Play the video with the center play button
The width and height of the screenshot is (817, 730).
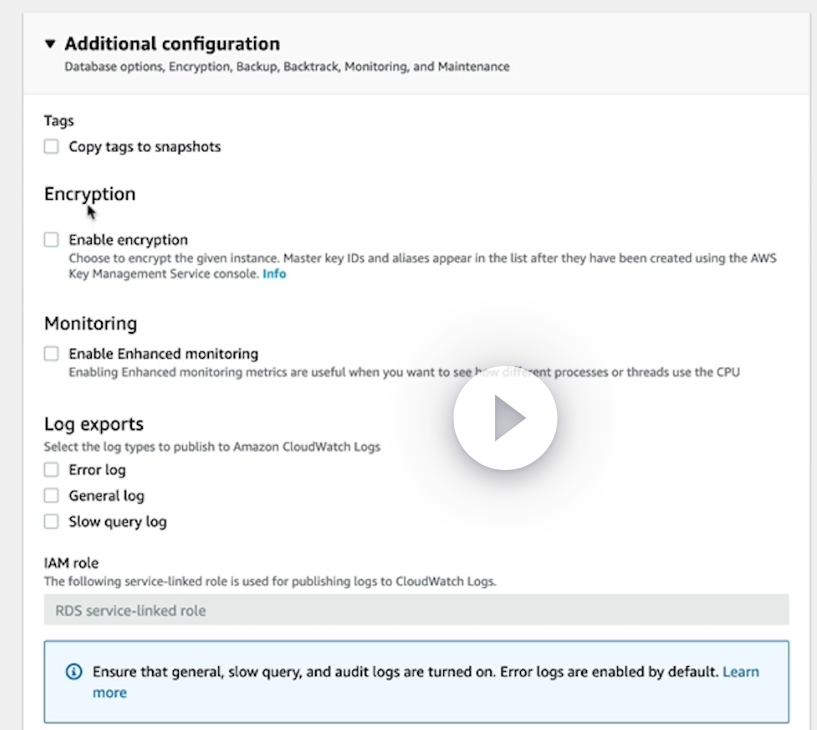505,418
